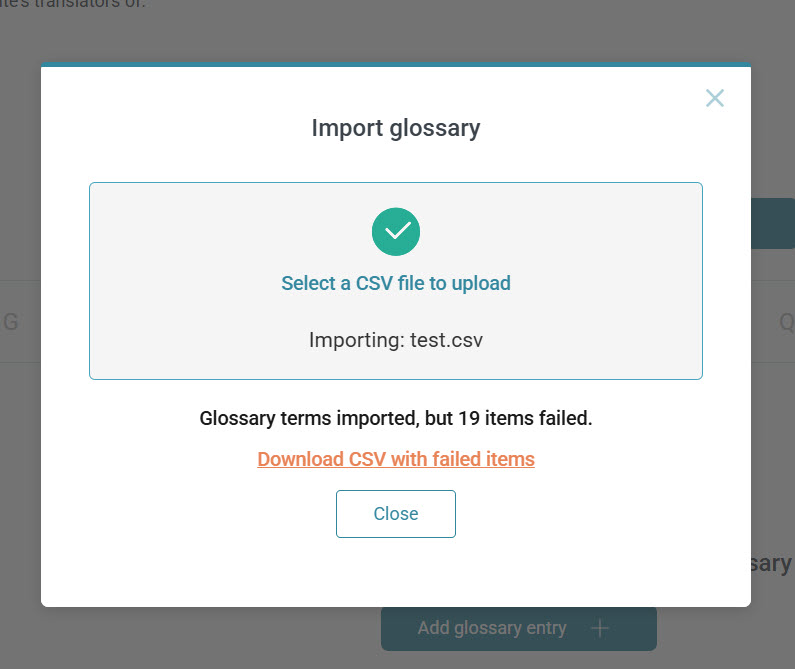This screenshot has width=795, height=669.
Task: Select the G letter tab
Action: [12, 322]
